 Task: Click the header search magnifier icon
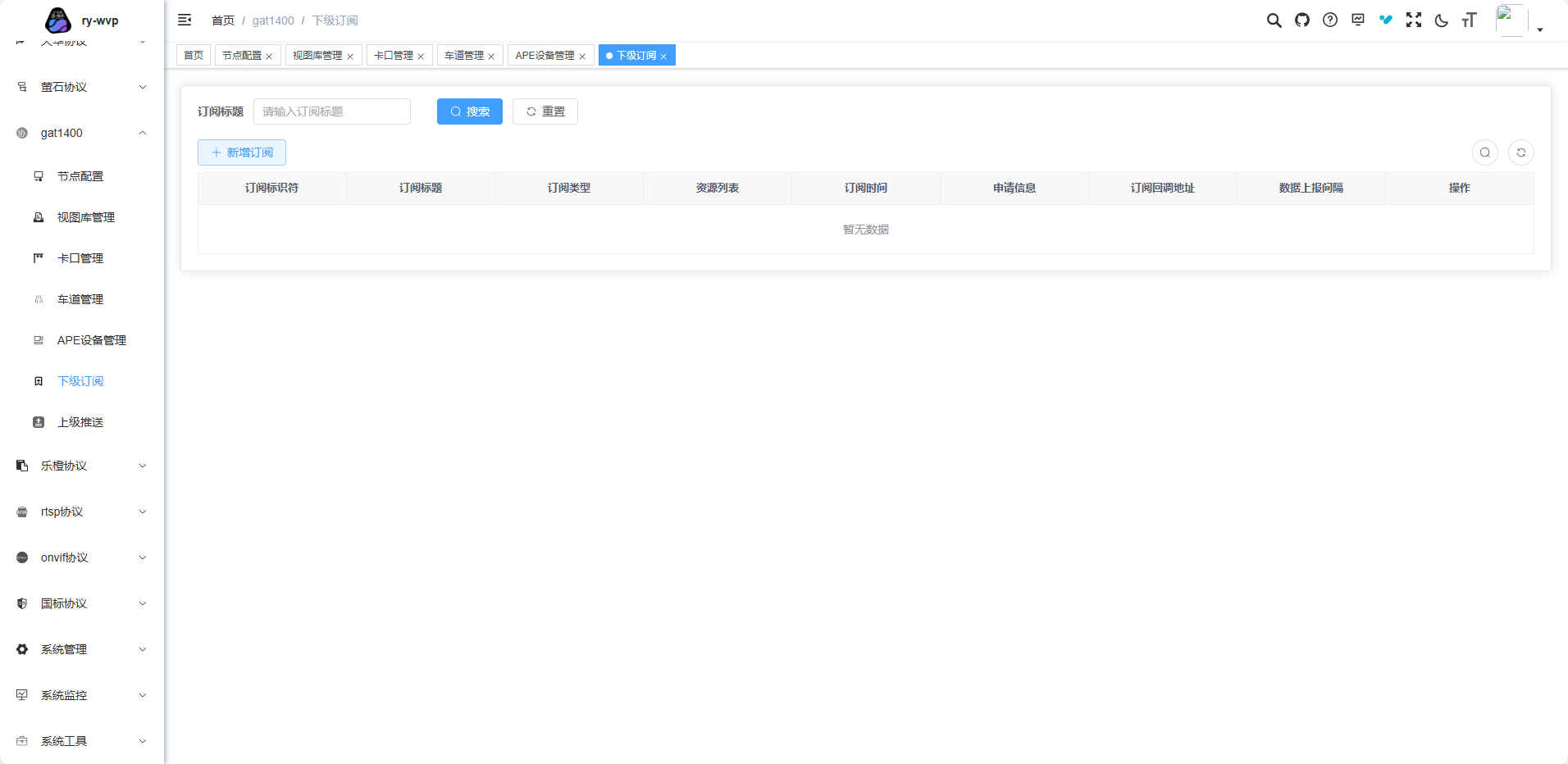tap(1274, 20)
